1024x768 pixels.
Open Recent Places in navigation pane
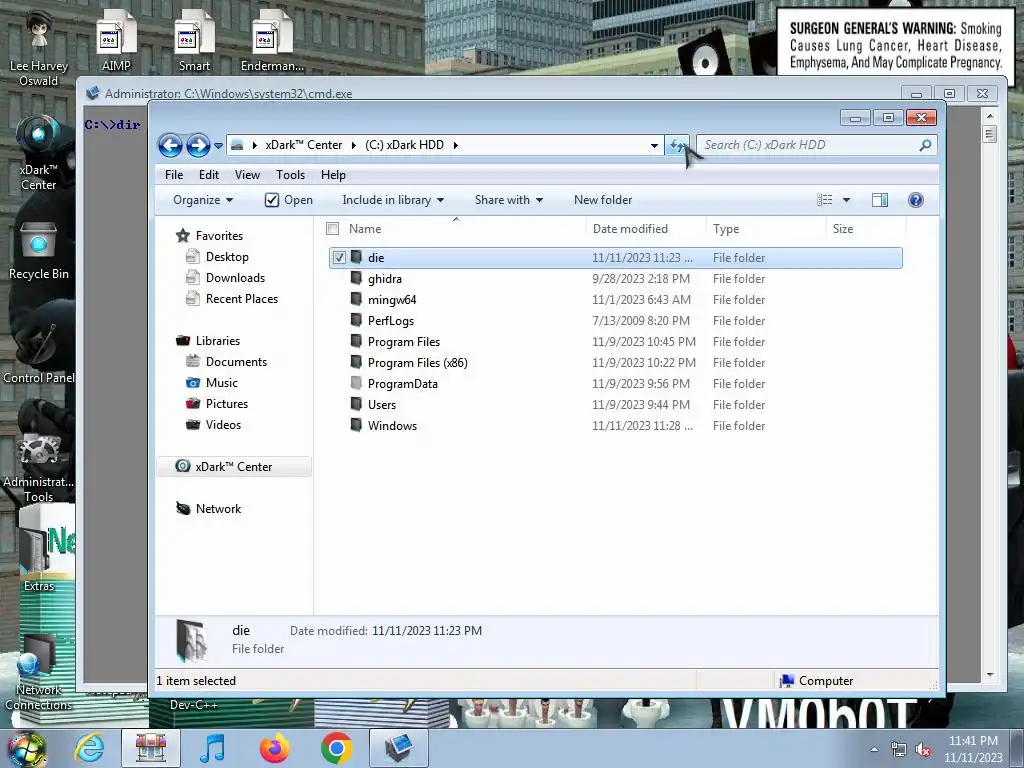(242, 298)
